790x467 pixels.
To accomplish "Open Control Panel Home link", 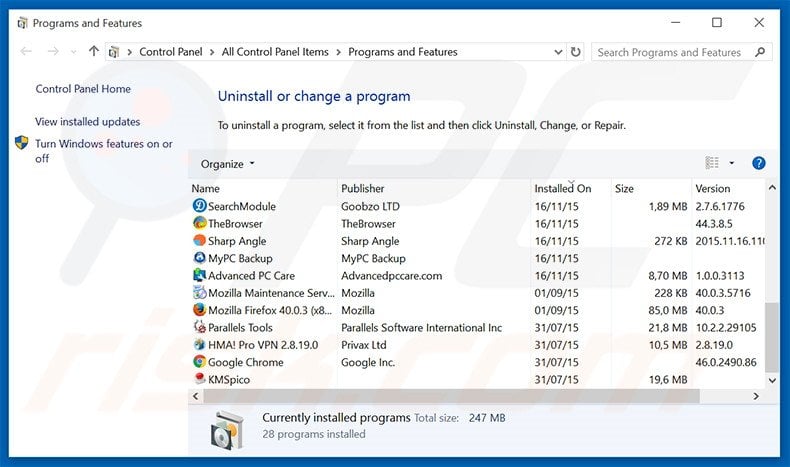I will click(83, 89).
